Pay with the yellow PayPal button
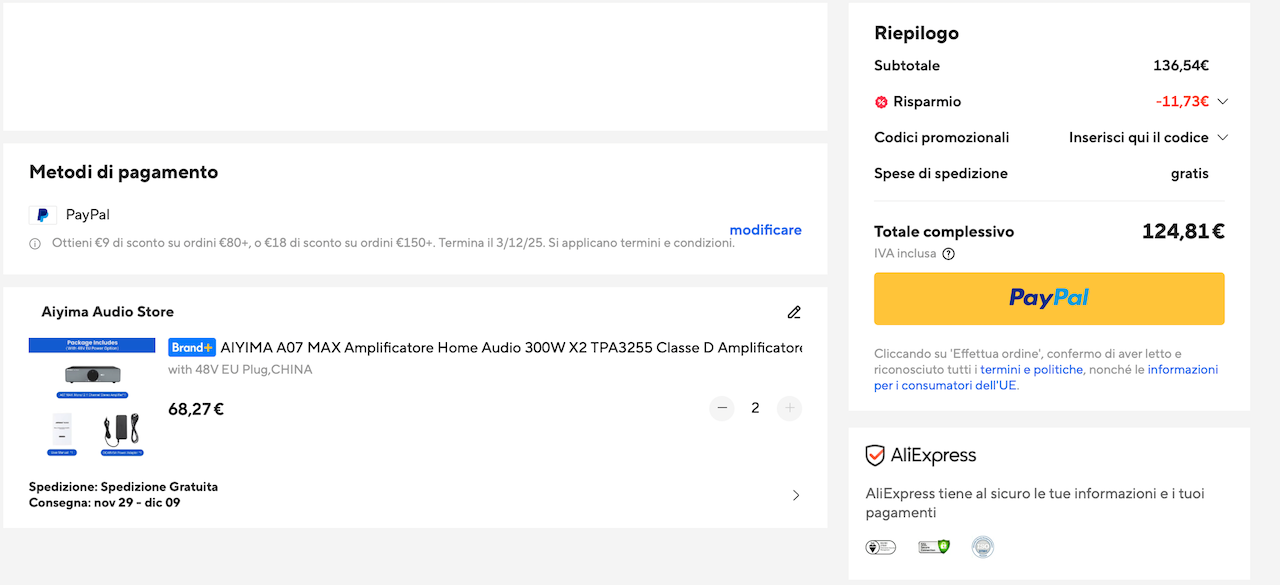This screenshot has height=585, width=1280. [x=1049, y=298]
